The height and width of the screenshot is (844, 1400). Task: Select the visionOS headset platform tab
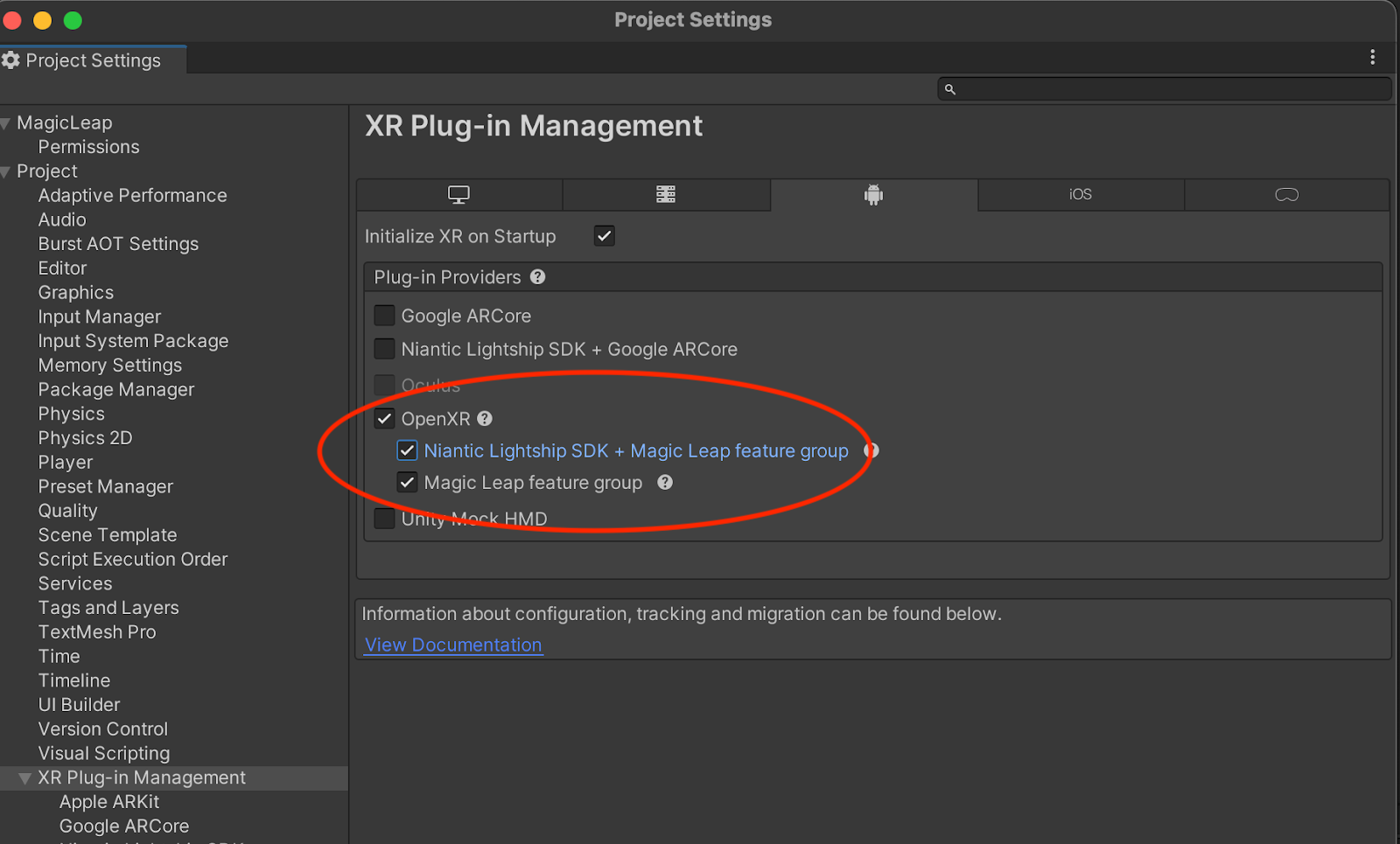[1287, 195]
